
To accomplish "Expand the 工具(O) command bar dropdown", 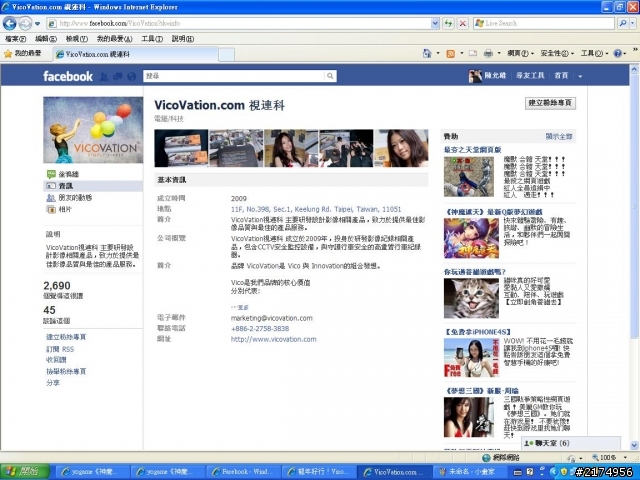I will (x=594, y=53).
